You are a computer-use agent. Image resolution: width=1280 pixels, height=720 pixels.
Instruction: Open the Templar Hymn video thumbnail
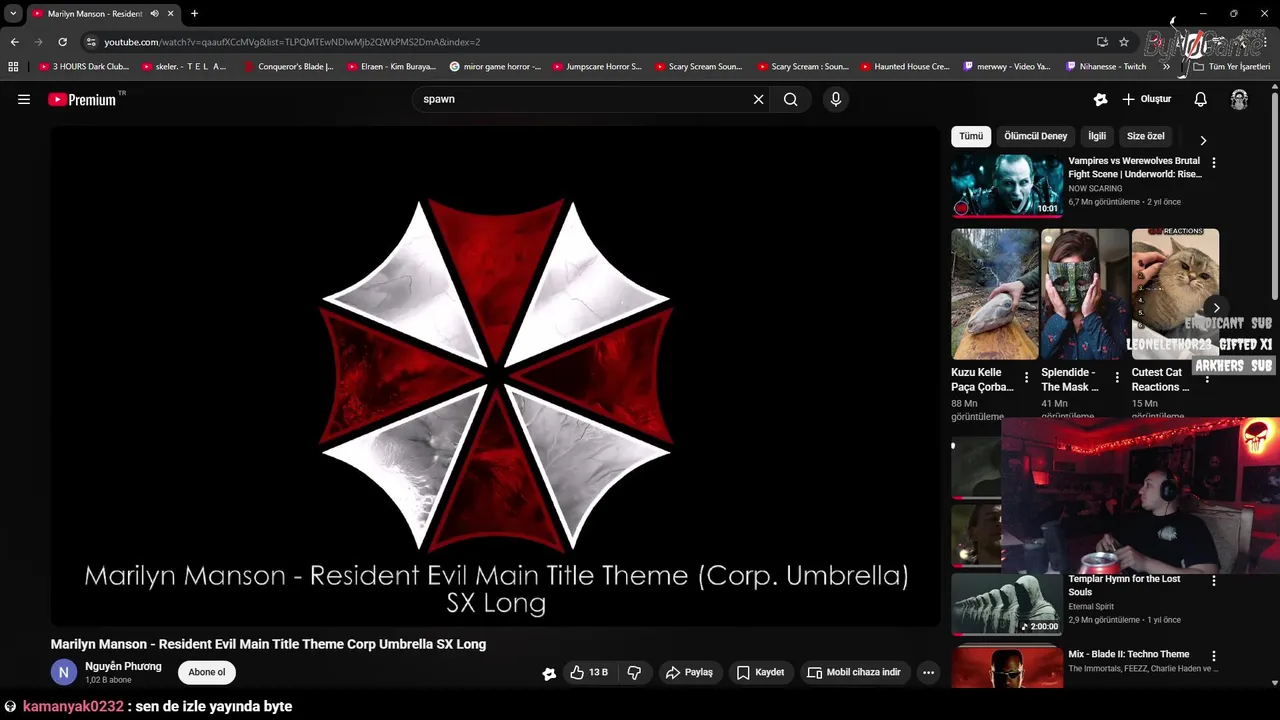[1007, 604]
